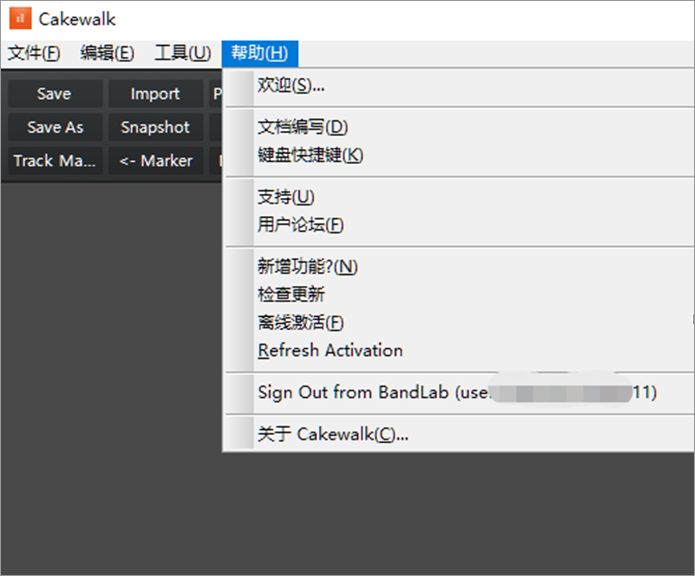
Task: Click the Cakewalk app logo icon
Action: point(20,19)
